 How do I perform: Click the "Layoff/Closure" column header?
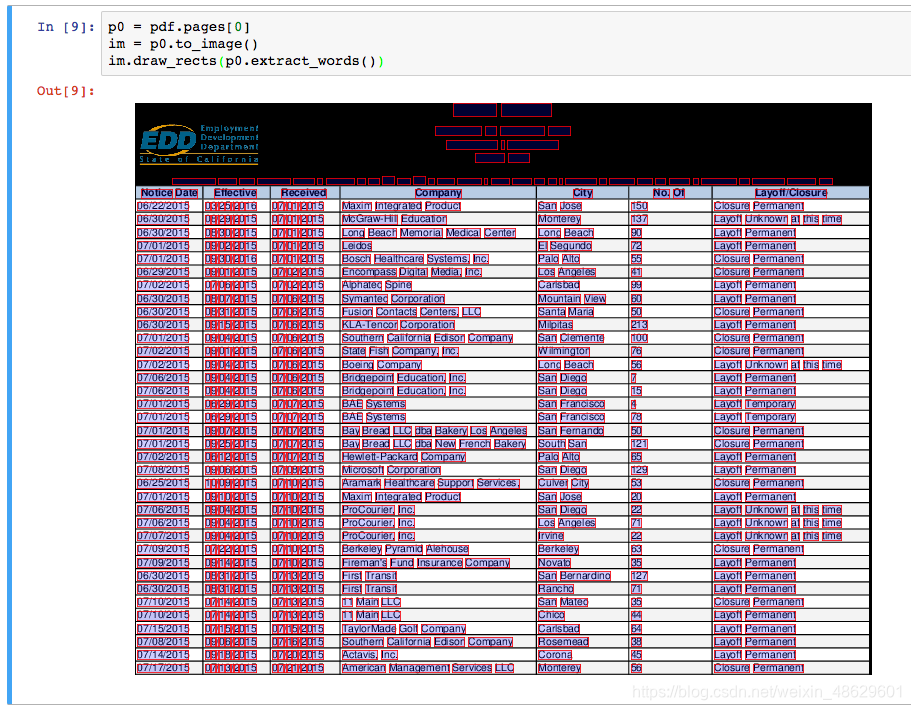pos(791,193)
